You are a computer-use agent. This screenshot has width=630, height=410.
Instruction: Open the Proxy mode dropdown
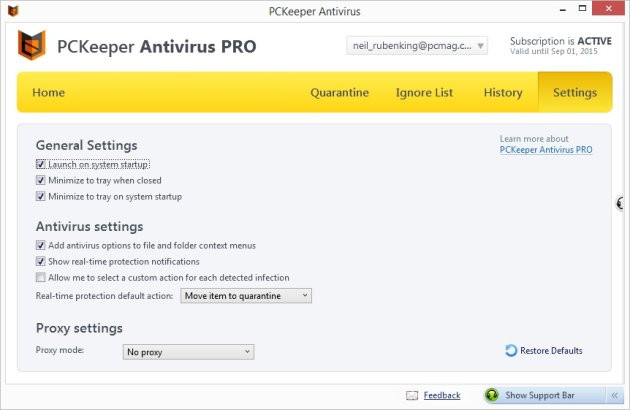point(188,352)
